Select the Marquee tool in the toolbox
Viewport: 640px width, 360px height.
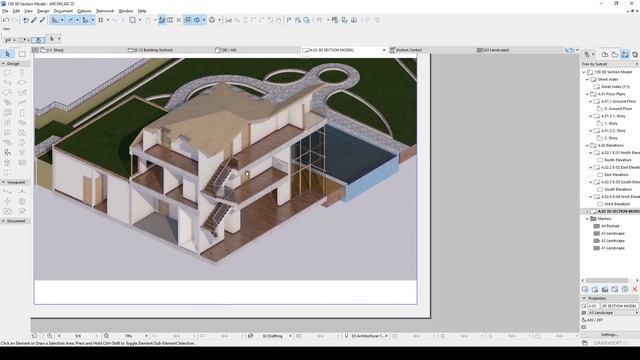click(x=22, y=54)
